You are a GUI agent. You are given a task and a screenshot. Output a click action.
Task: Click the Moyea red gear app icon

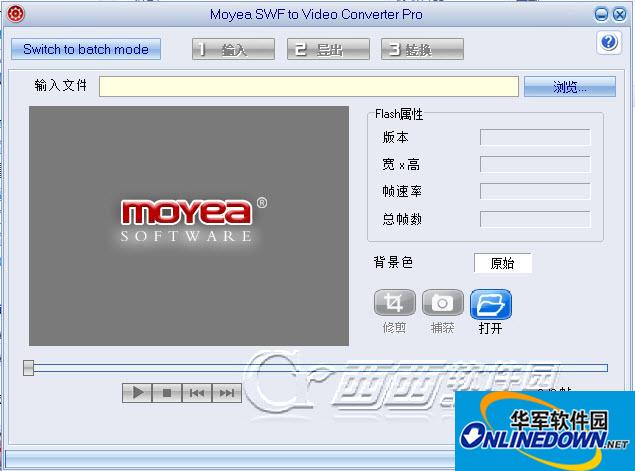tap(16, 13)
